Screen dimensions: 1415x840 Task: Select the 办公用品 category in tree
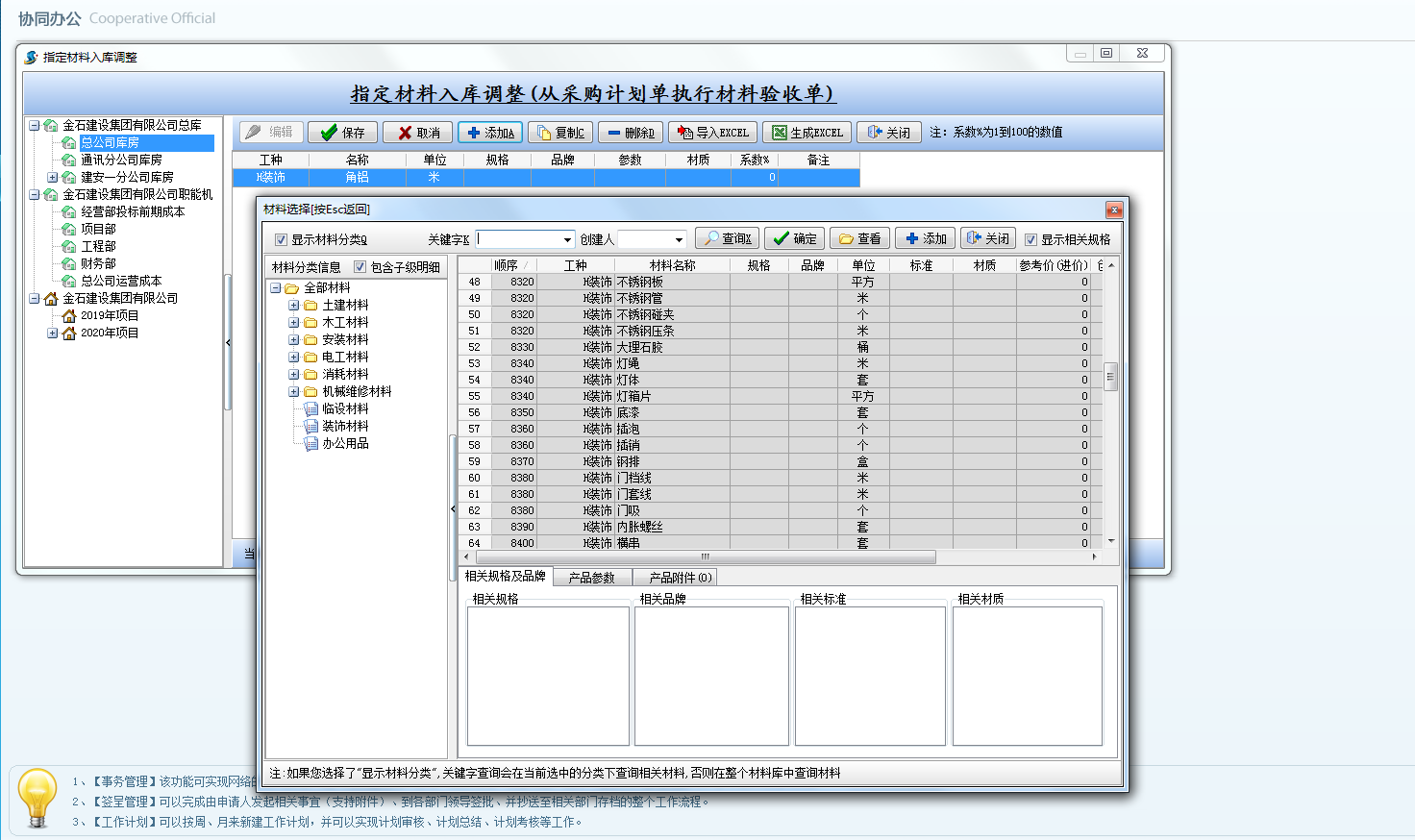tap(345, 443)
